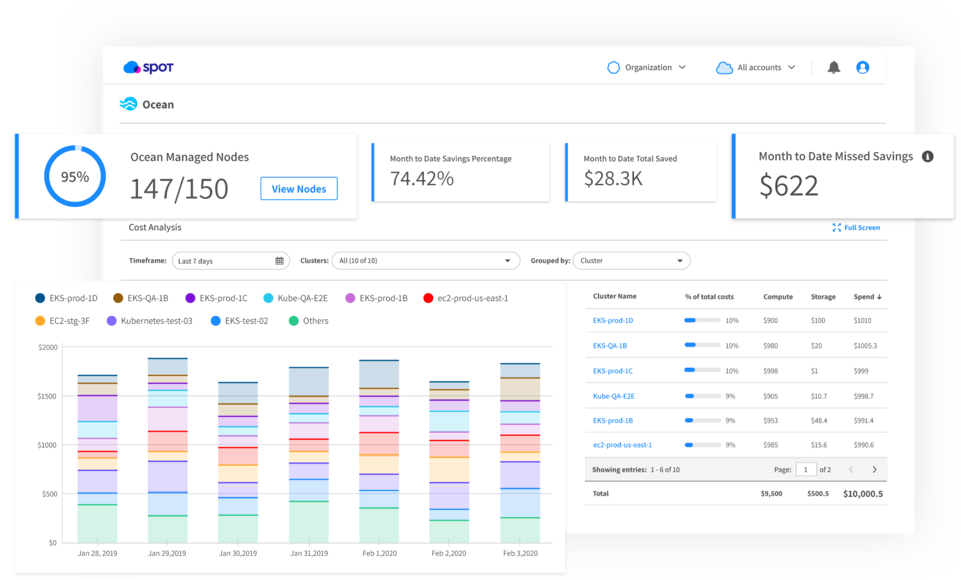Open the timeframe calendar icon
Viewport: 961px width, 580px height.
click(x=279, y=261)
